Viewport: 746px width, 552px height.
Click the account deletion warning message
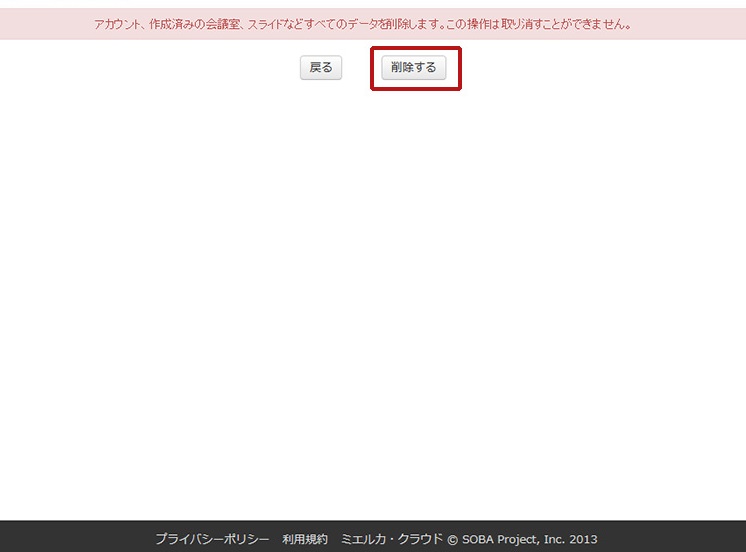[363, 24]
